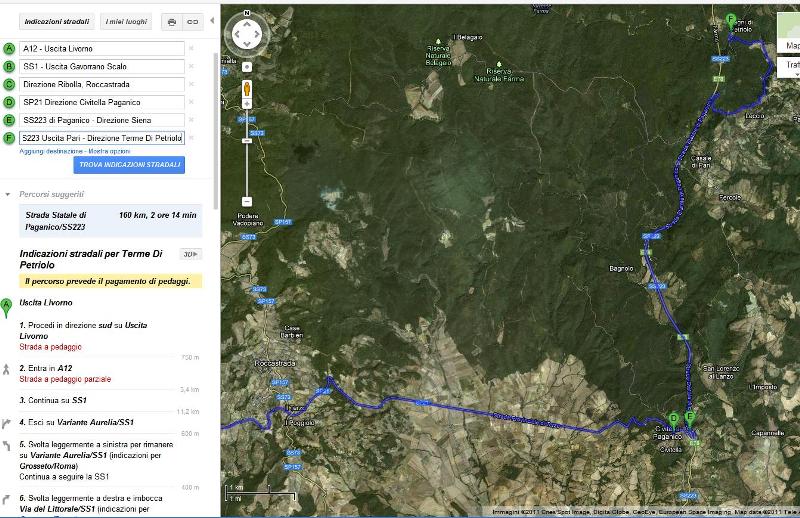Collapse the side panel with the arrow
800x518 pixels.
[x=212, y=21]
